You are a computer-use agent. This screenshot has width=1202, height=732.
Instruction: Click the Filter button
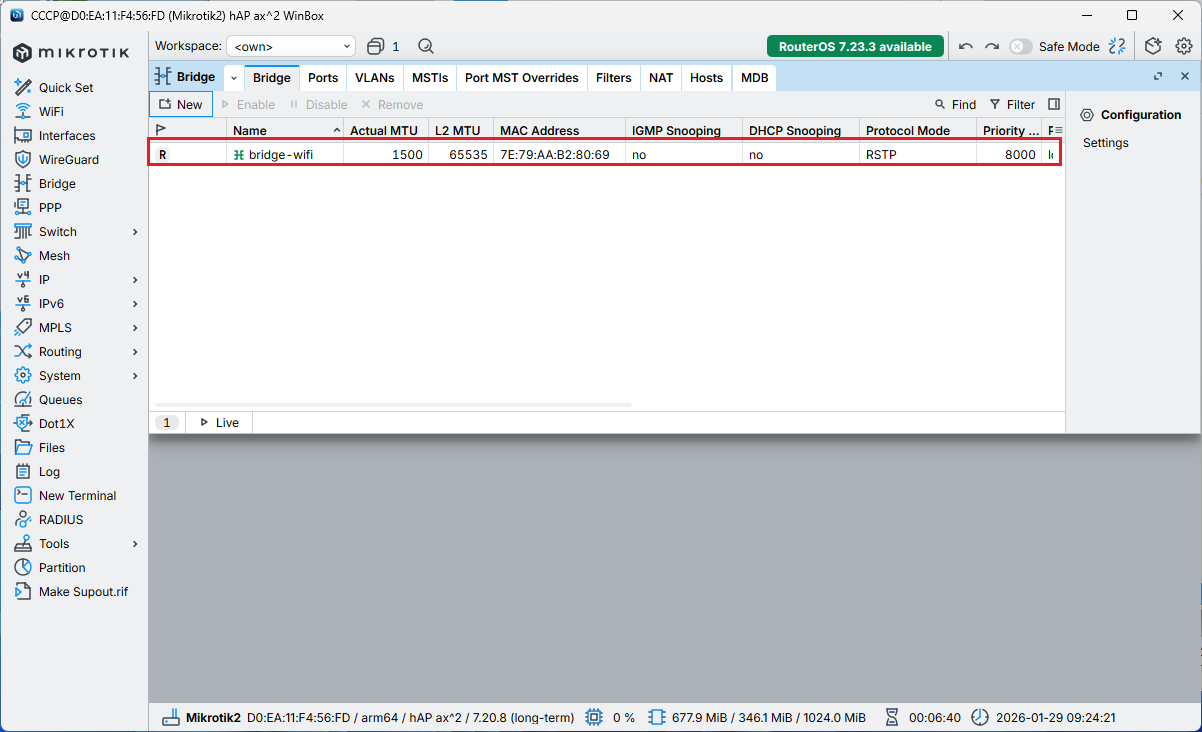click(x=1012, y=104)
